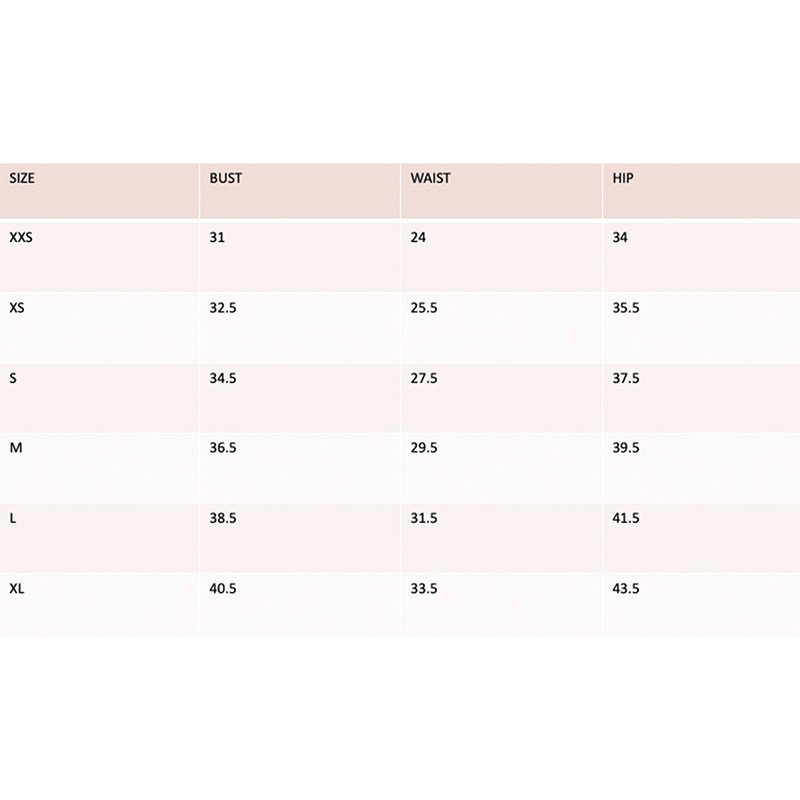Click the M hip value 39.5
The image size is (800, 800).
point(625,449)
